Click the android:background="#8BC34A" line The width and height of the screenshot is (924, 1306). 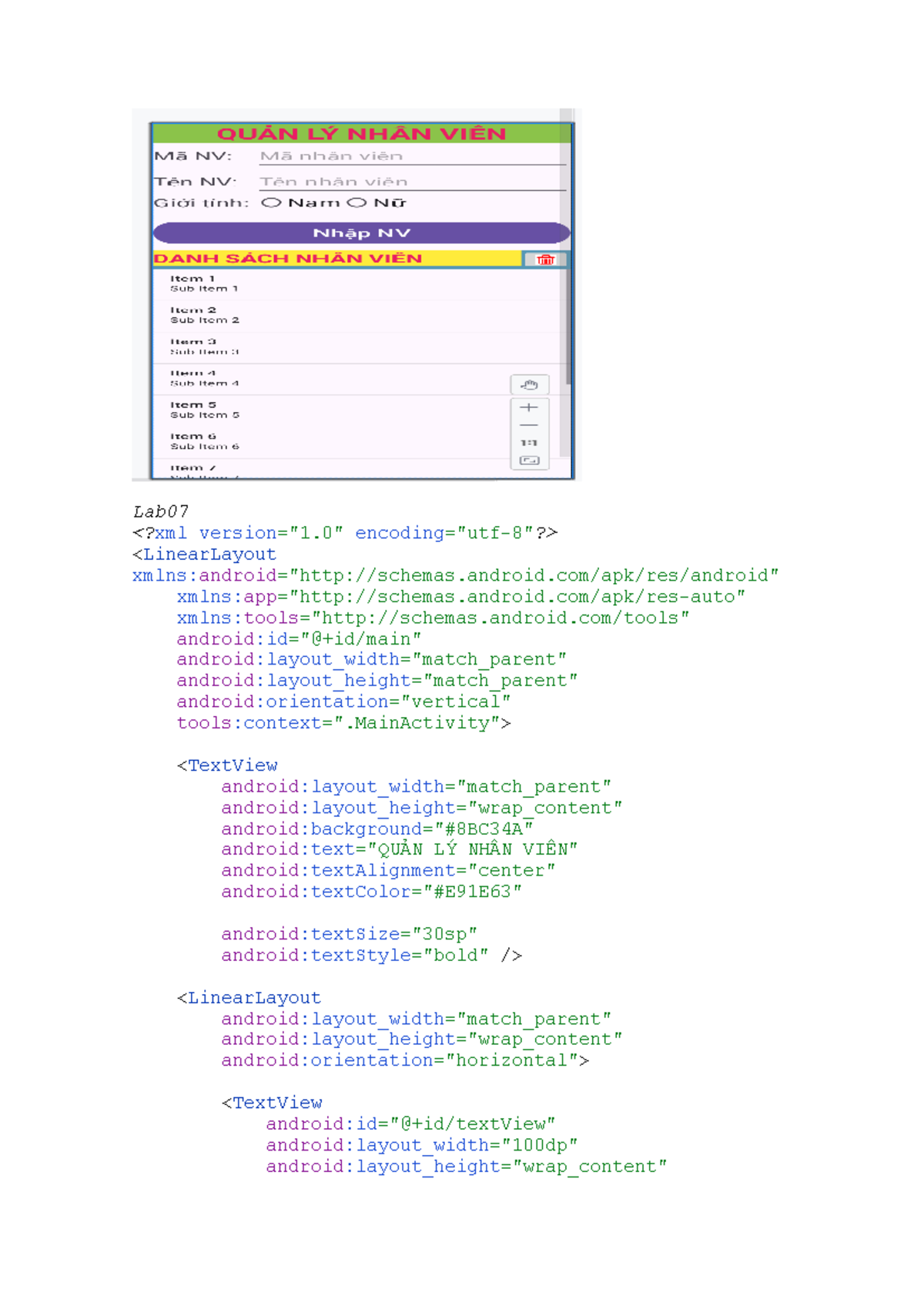pos(377,829)
